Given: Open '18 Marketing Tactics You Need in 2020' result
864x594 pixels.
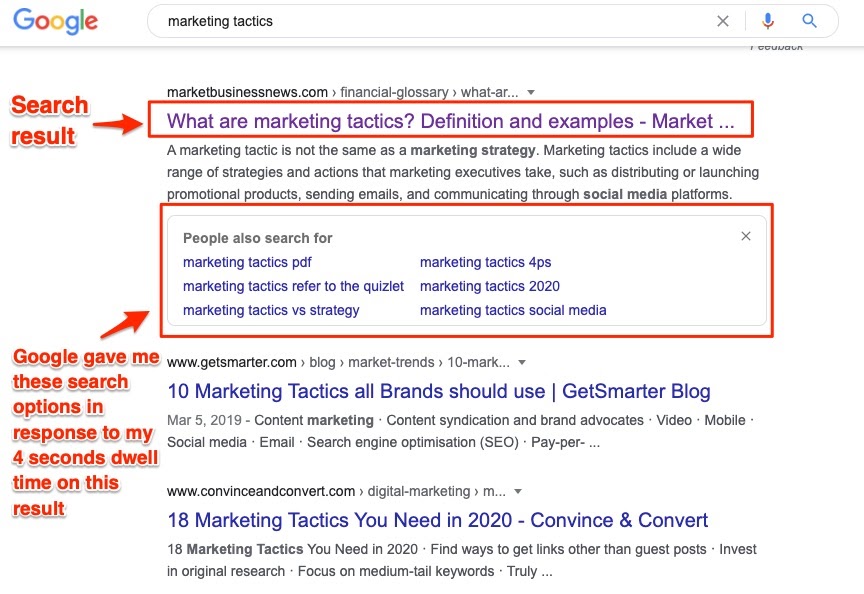Looking at the screenshot, I should point(438,520).
